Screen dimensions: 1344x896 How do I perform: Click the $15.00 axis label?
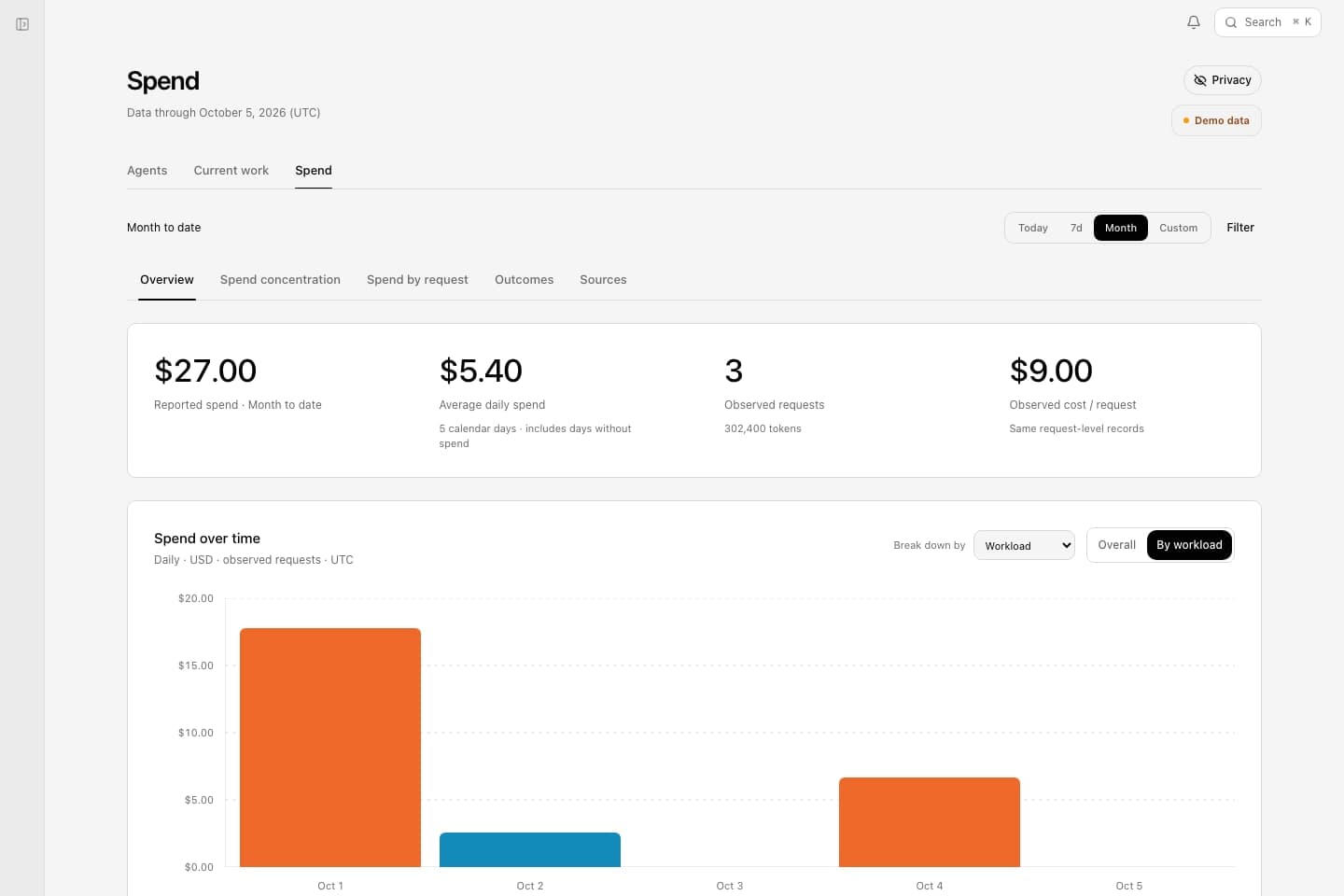pyautogui.click(x=196, y=665)
